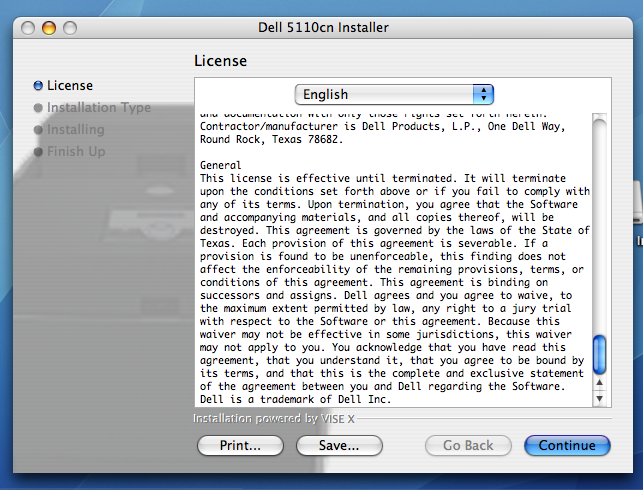Click the scrollbar track above the thumb

600,226
